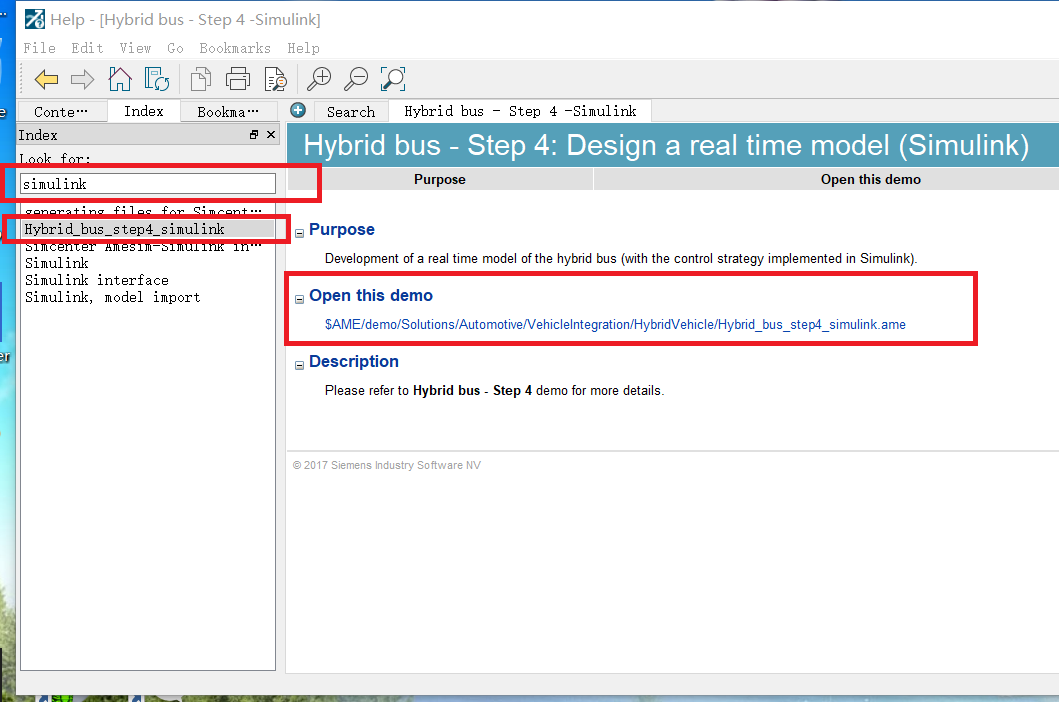1059x702 pixels.
Task: Go back with the yellow left arrow
Action: 47,80
